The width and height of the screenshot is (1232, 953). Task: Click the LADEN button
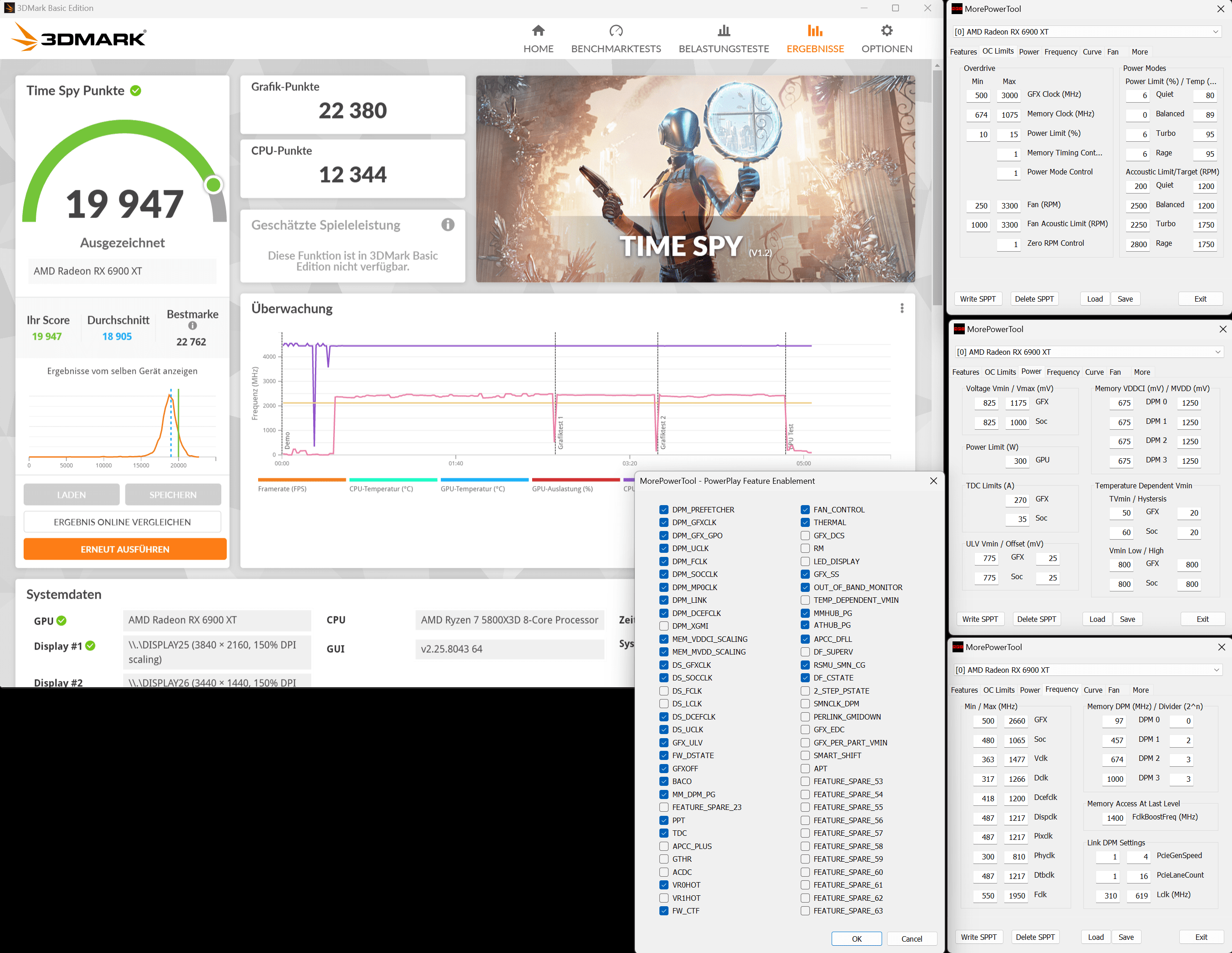point(72,495)
